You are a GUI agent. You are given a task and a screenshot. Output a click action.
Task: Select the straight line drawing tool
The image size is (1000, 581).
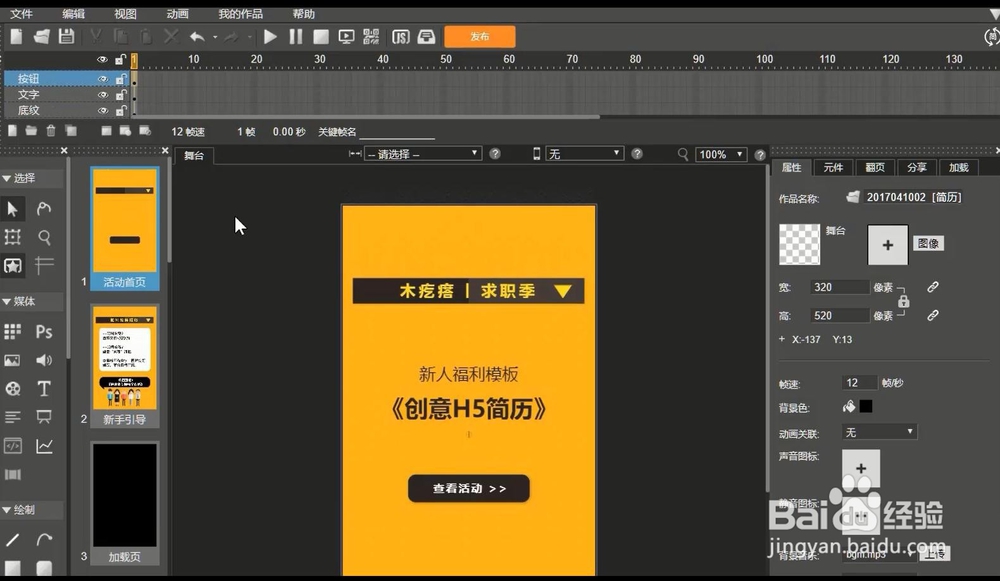point(13,540)
